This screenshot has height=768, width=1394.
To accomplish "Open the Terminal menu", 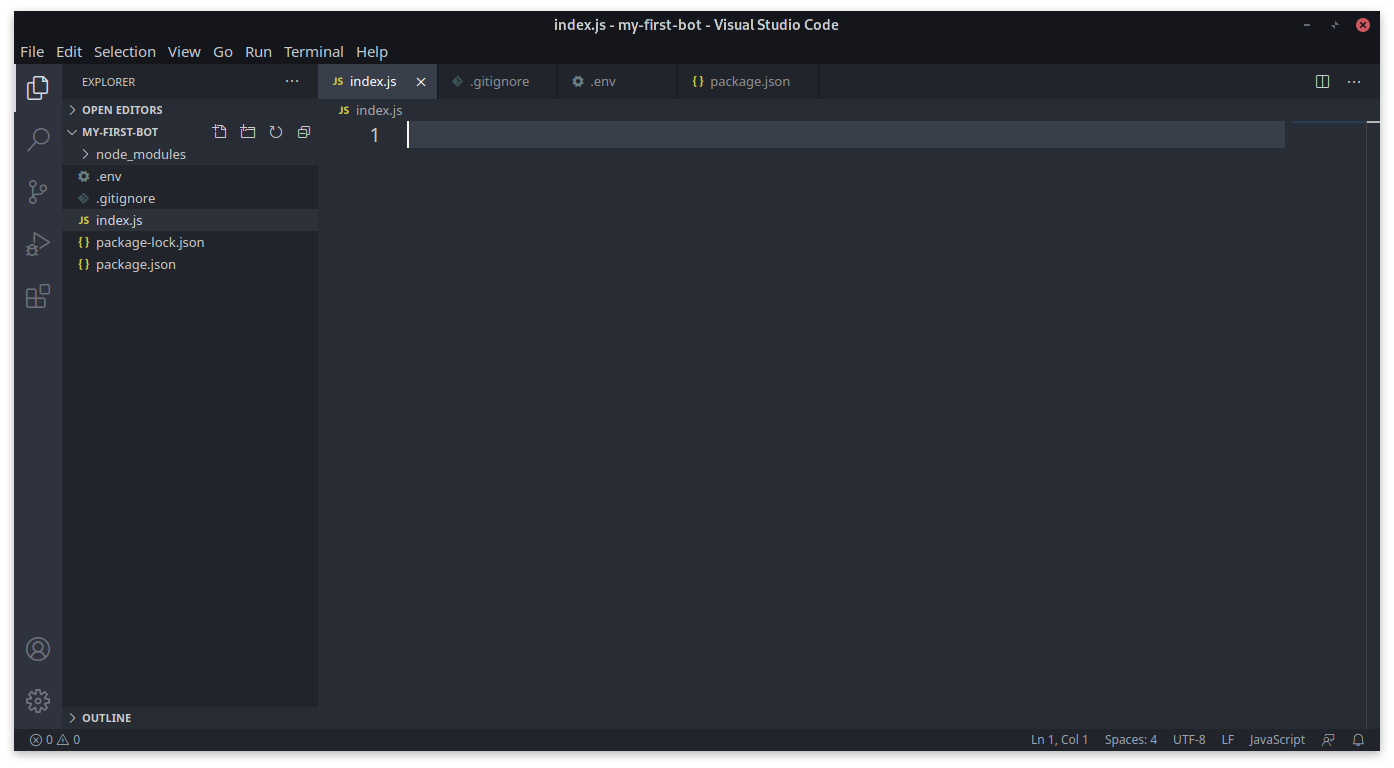I will point(314,52).
